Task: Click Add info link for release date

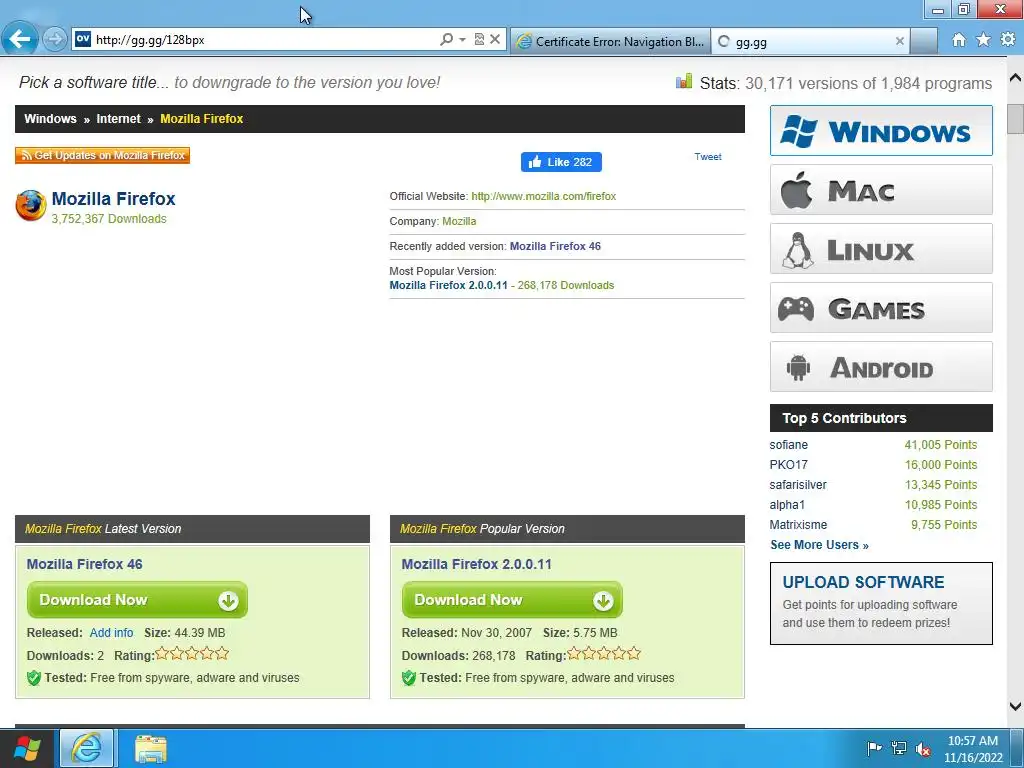Action: [111, 633]
